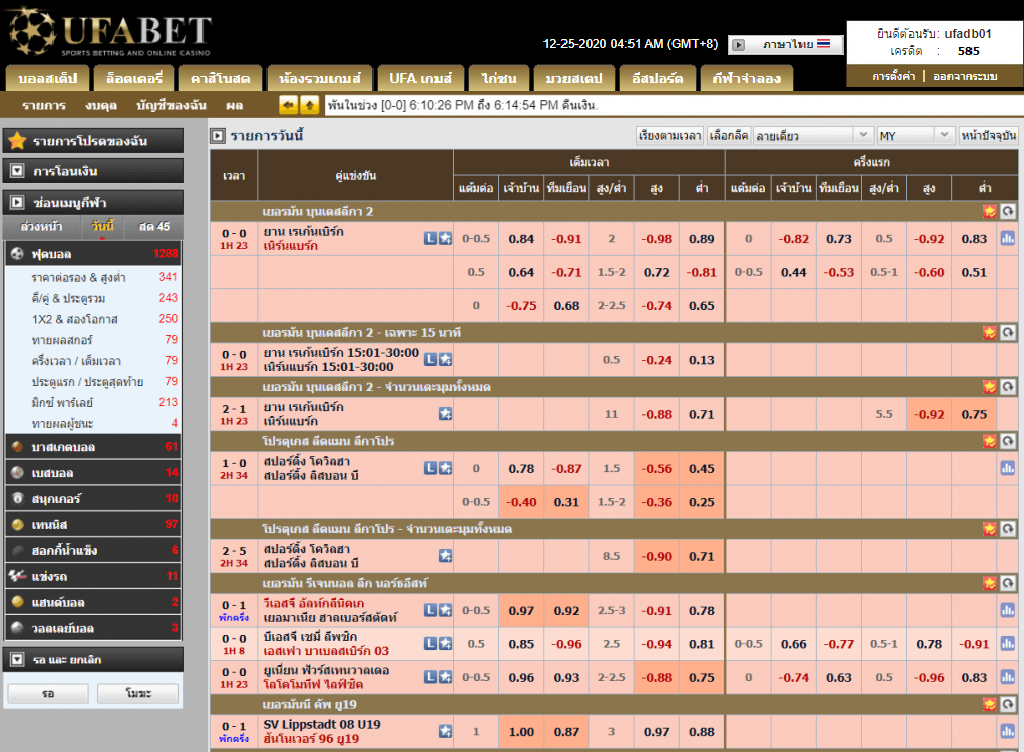Open the ล็อตเตอรี่ menu tab

pyautogui.click(x=134, y=78)
